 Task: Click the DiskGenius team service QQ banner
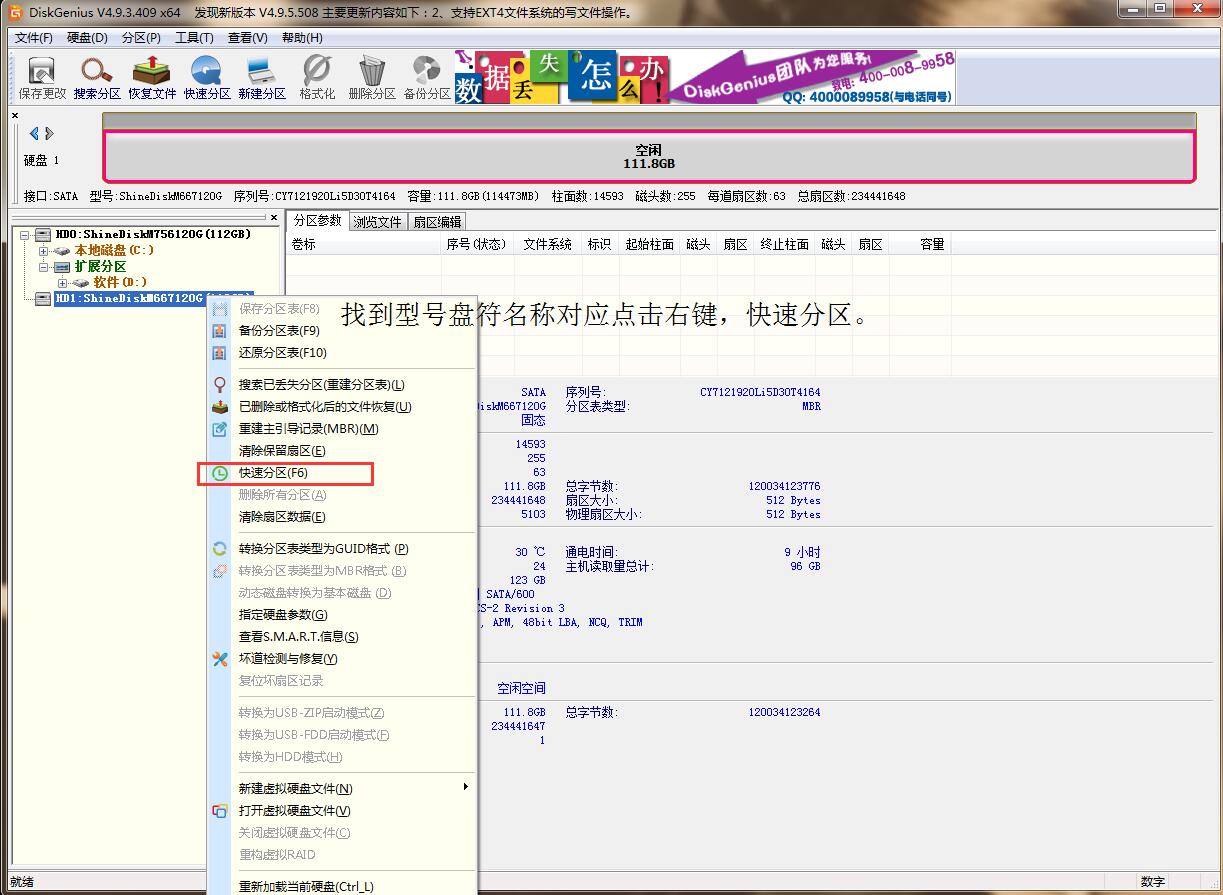[x=813, y=77]
